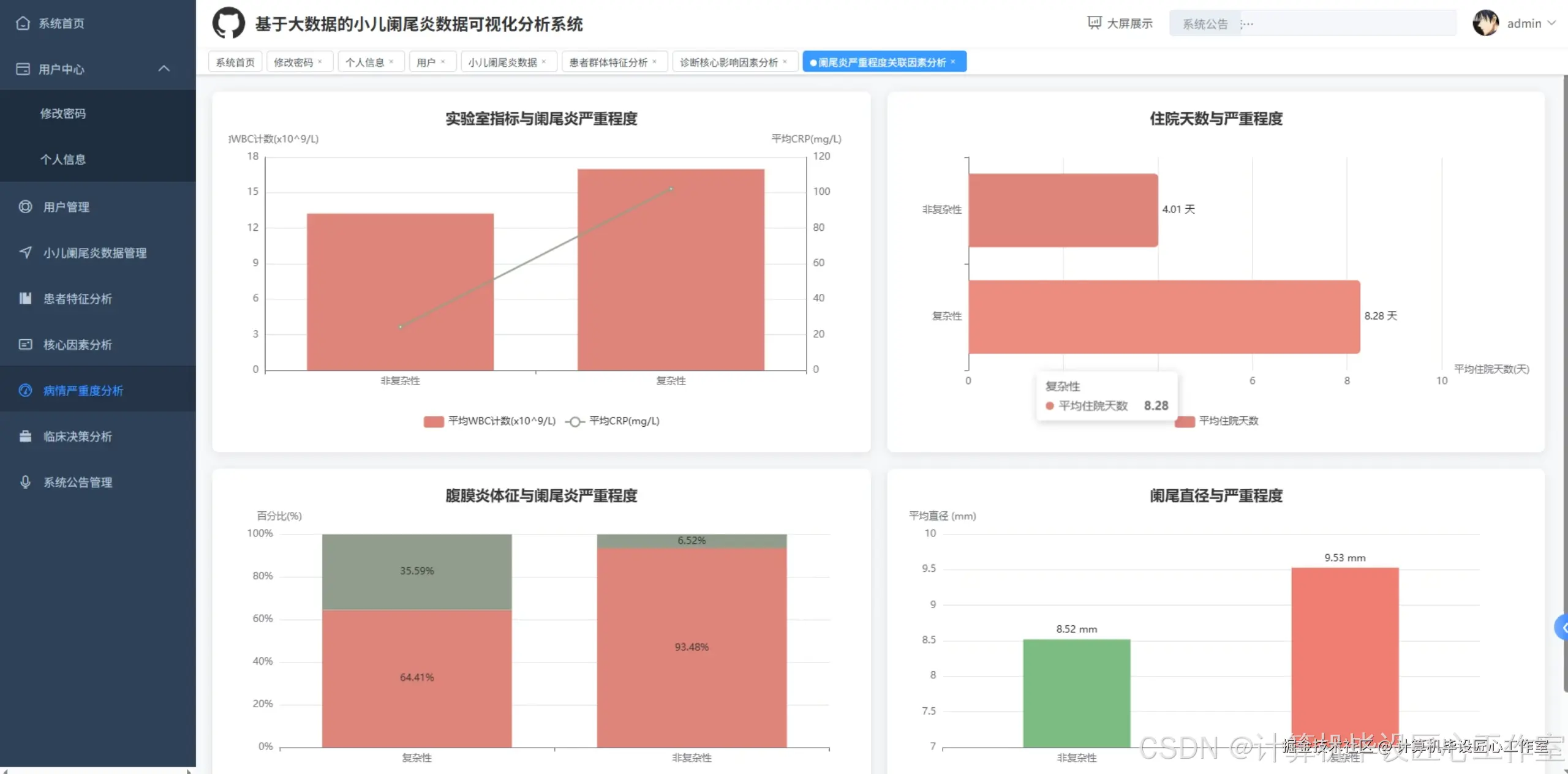Expand the blue side drawer handle
The width and height of the screenshot is (1568, 774).
[1562, 628]
